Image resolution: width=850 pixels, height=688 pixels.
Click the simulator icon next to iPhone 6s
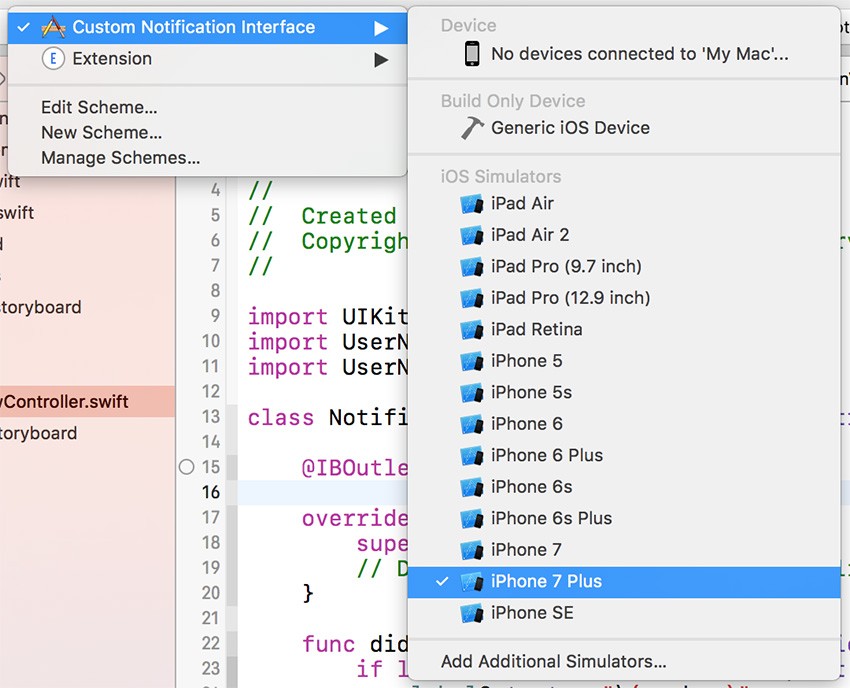pyautogui.click(x=472, y=487)
